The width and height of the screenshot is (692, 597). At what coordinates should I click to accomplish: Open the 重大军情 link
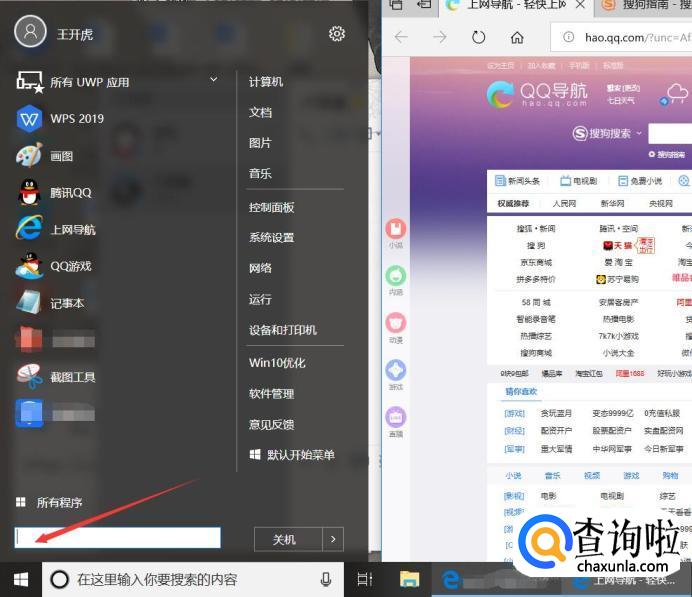557,449
